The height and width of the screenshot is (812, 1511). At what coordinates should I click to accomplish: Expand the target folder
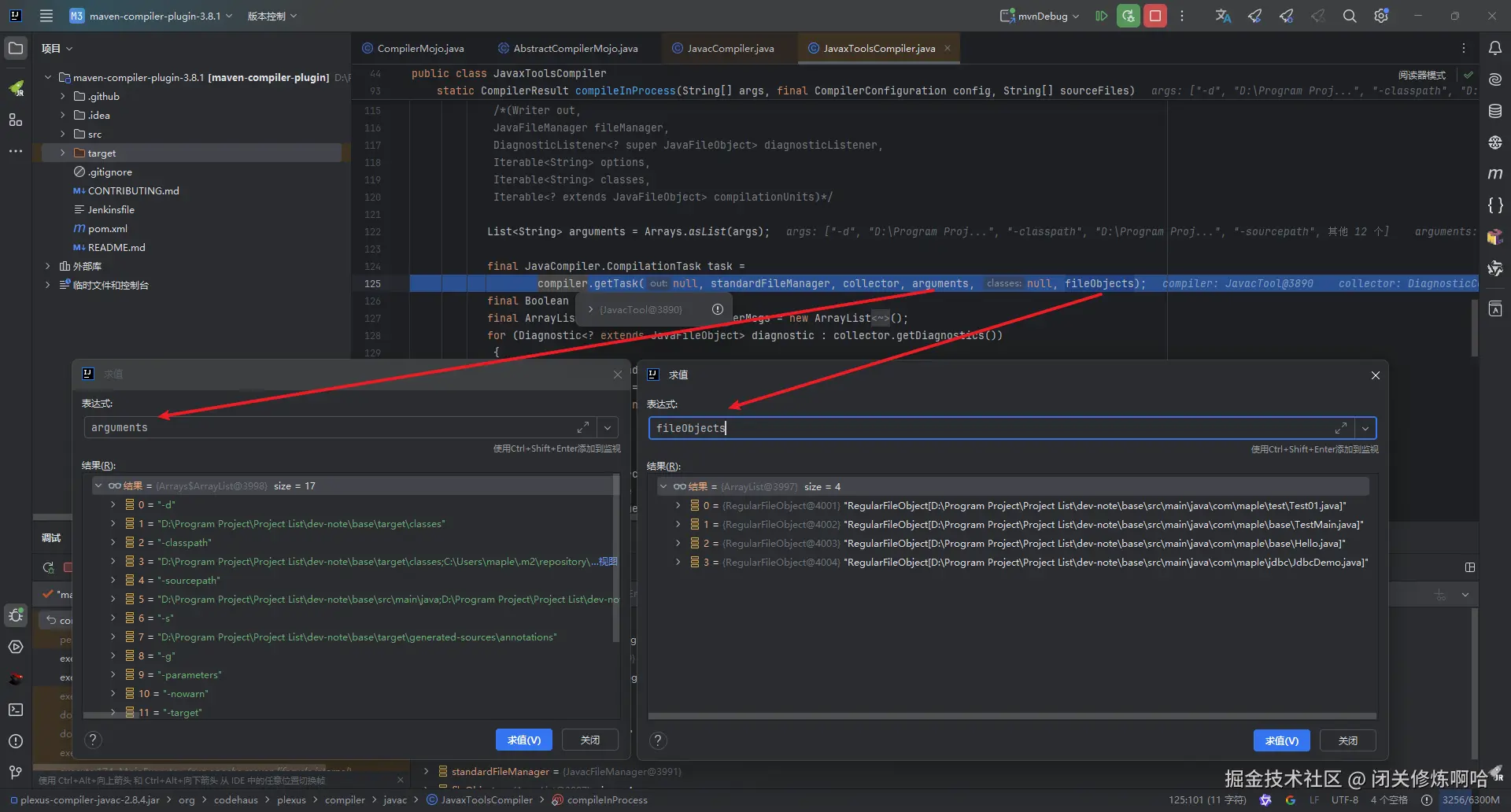click(63, 153)
